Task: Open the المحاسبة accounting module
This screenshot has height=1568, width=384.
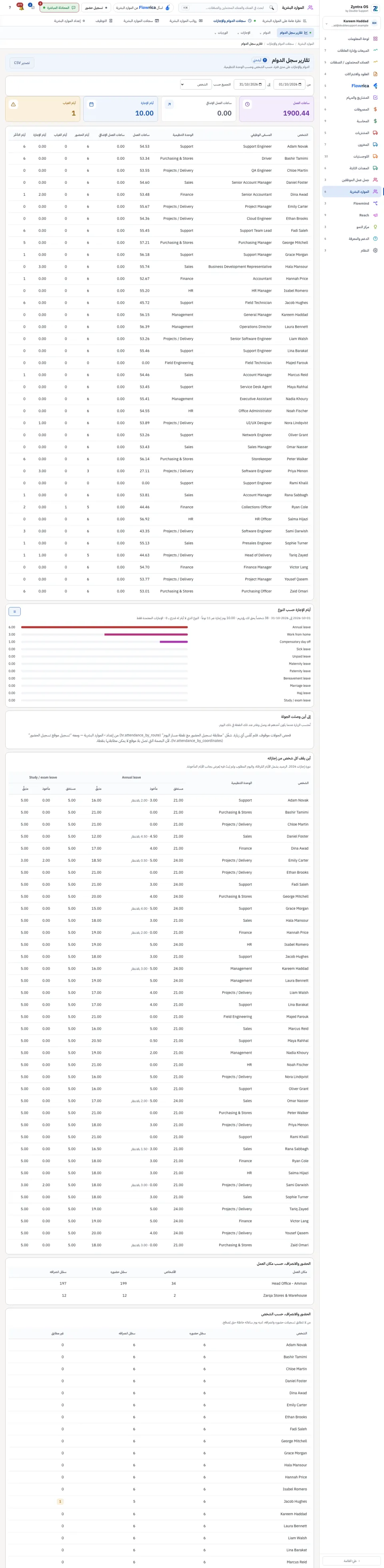Action: tap(351, 121)
